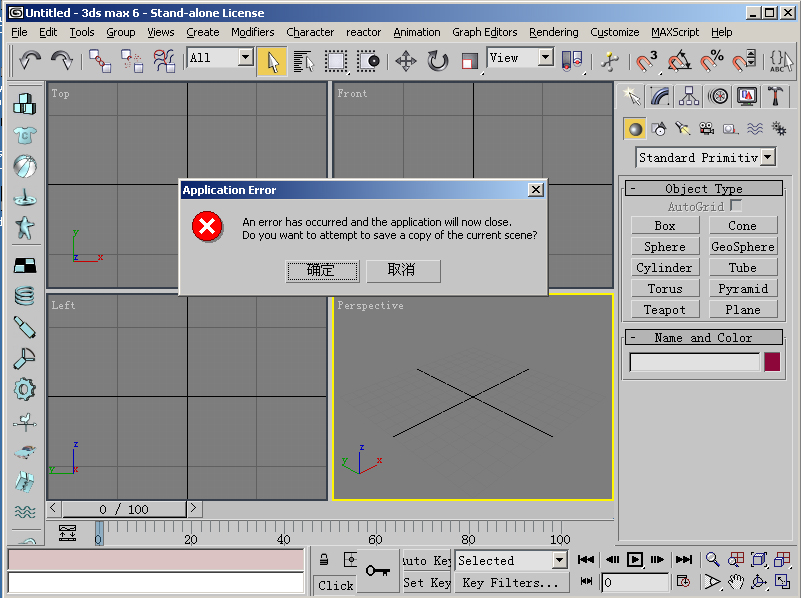Toggle the Percent Snap magnet
The height and width of the screenshot is (598, 801).
[x=711, y=61]
